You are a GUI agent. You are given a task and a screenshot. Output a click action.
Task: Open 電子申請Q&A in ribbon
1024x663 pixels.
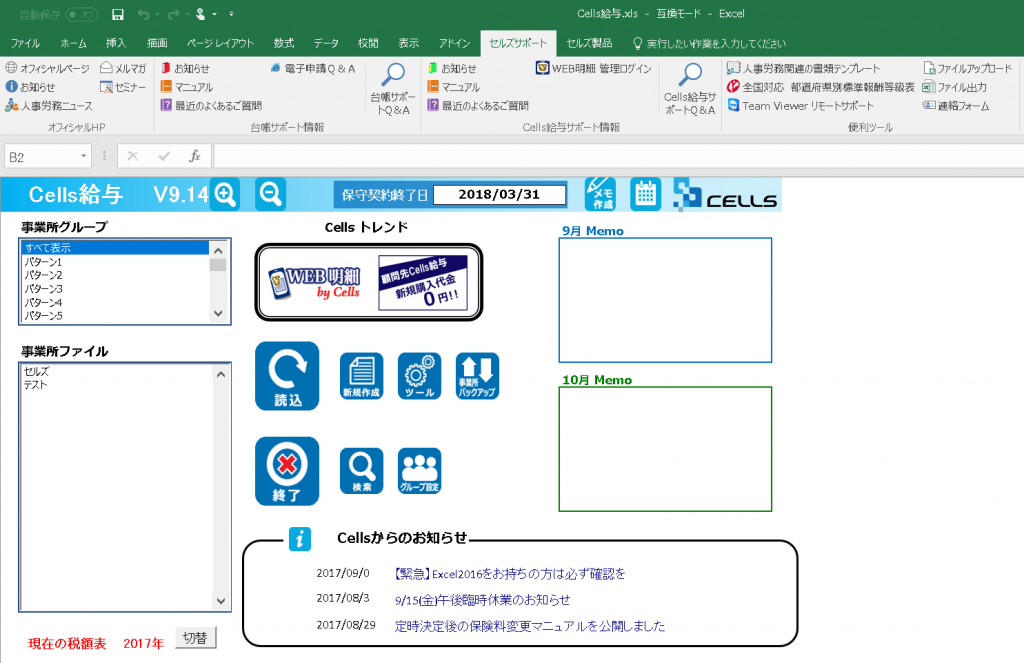click(313, 68)
